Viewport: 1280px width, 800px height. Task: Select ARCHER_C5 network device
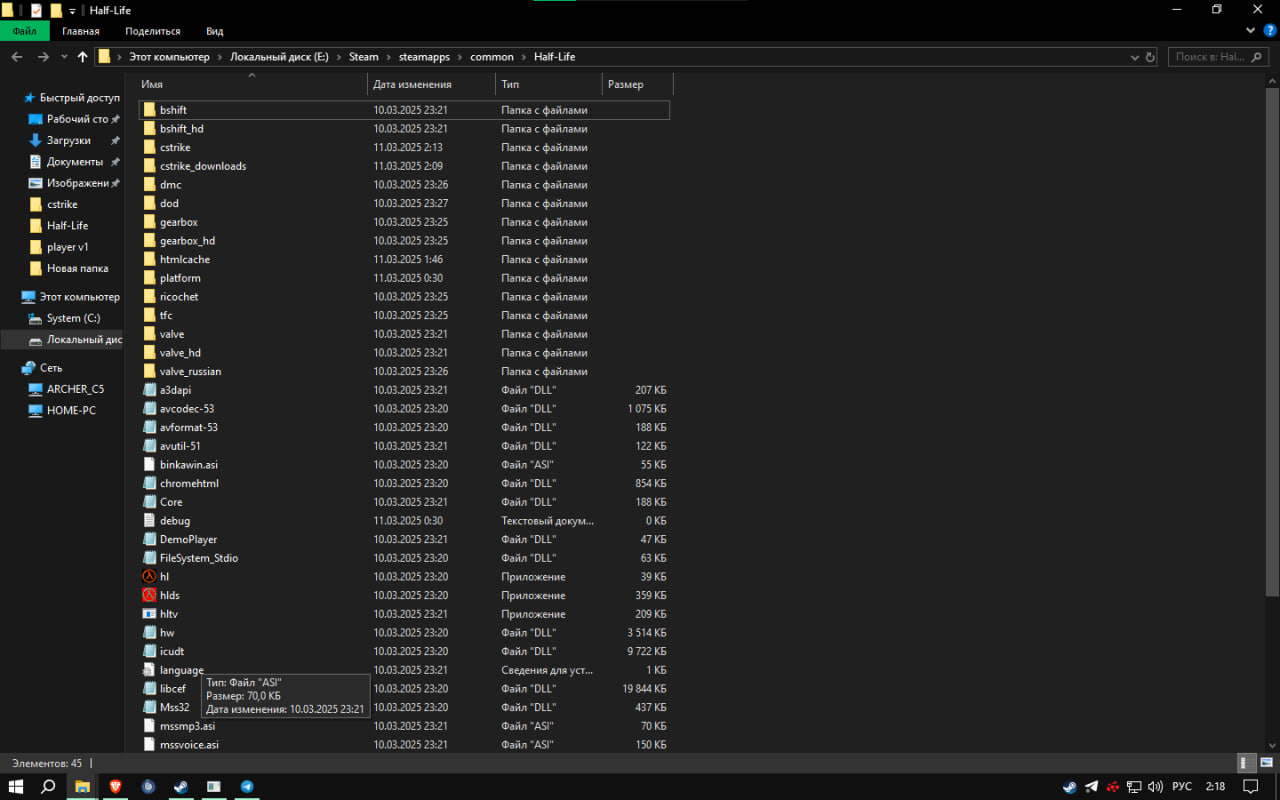[x=75, y=389]
